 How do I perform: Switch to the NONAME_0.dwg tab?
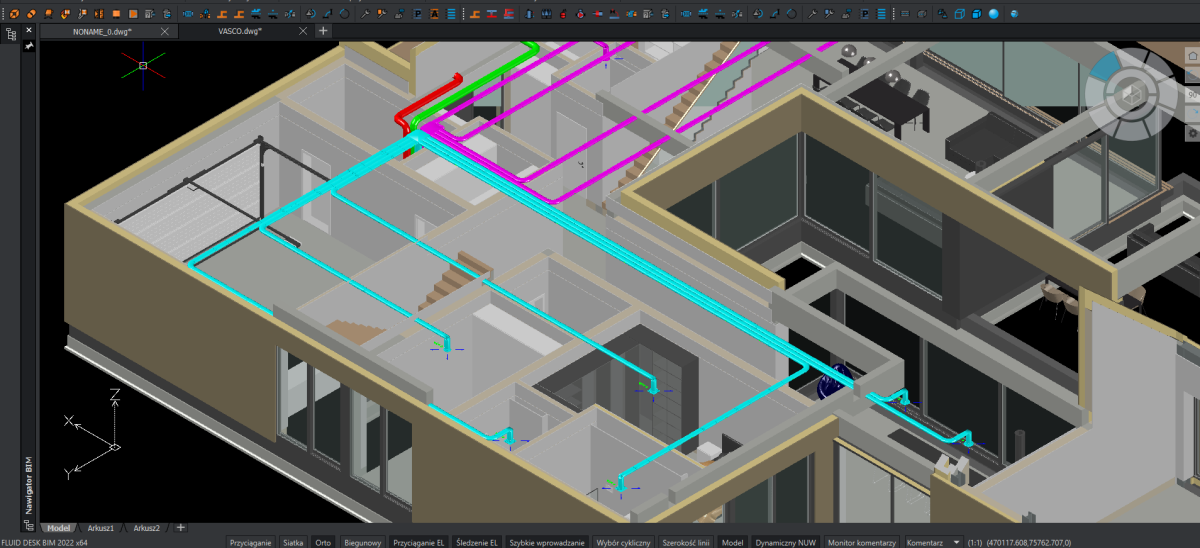pyautogui.click(x=102, y=31)
